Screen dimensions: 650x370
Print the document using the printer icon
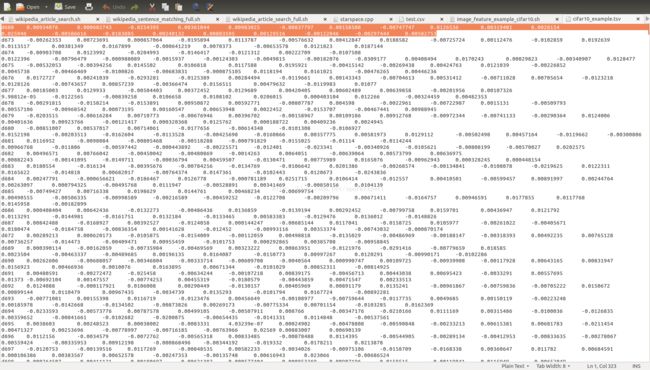(x=89, y=7)
